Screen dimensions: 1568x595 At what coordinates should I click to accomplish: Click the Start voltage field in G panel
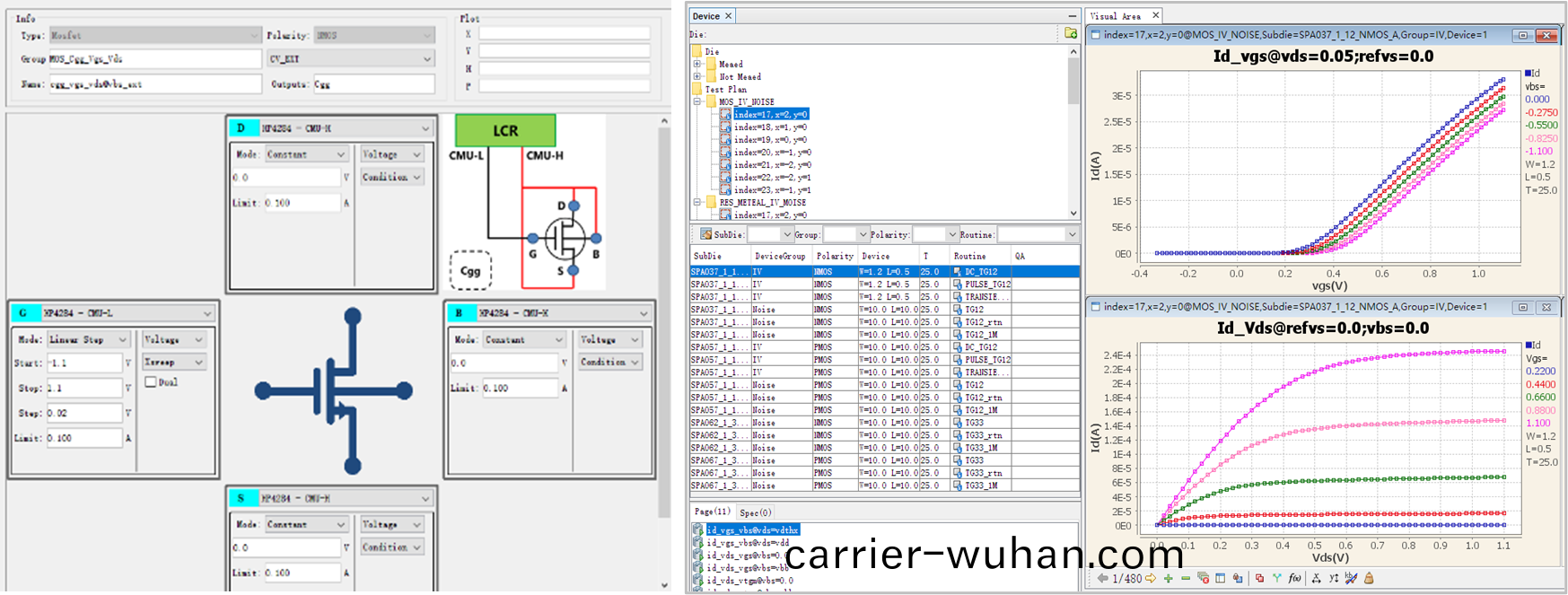tap(83, 363)
